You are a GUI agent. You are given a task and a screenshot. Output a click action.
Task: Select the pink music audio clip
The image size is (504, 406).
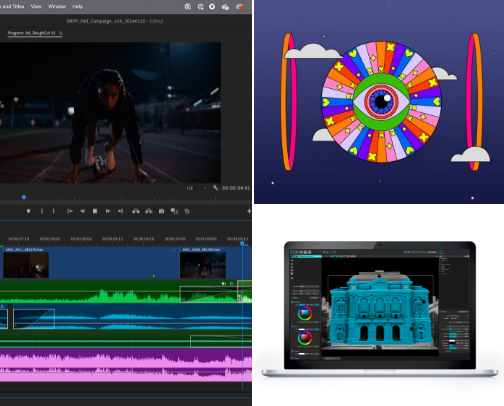(126, 365)
